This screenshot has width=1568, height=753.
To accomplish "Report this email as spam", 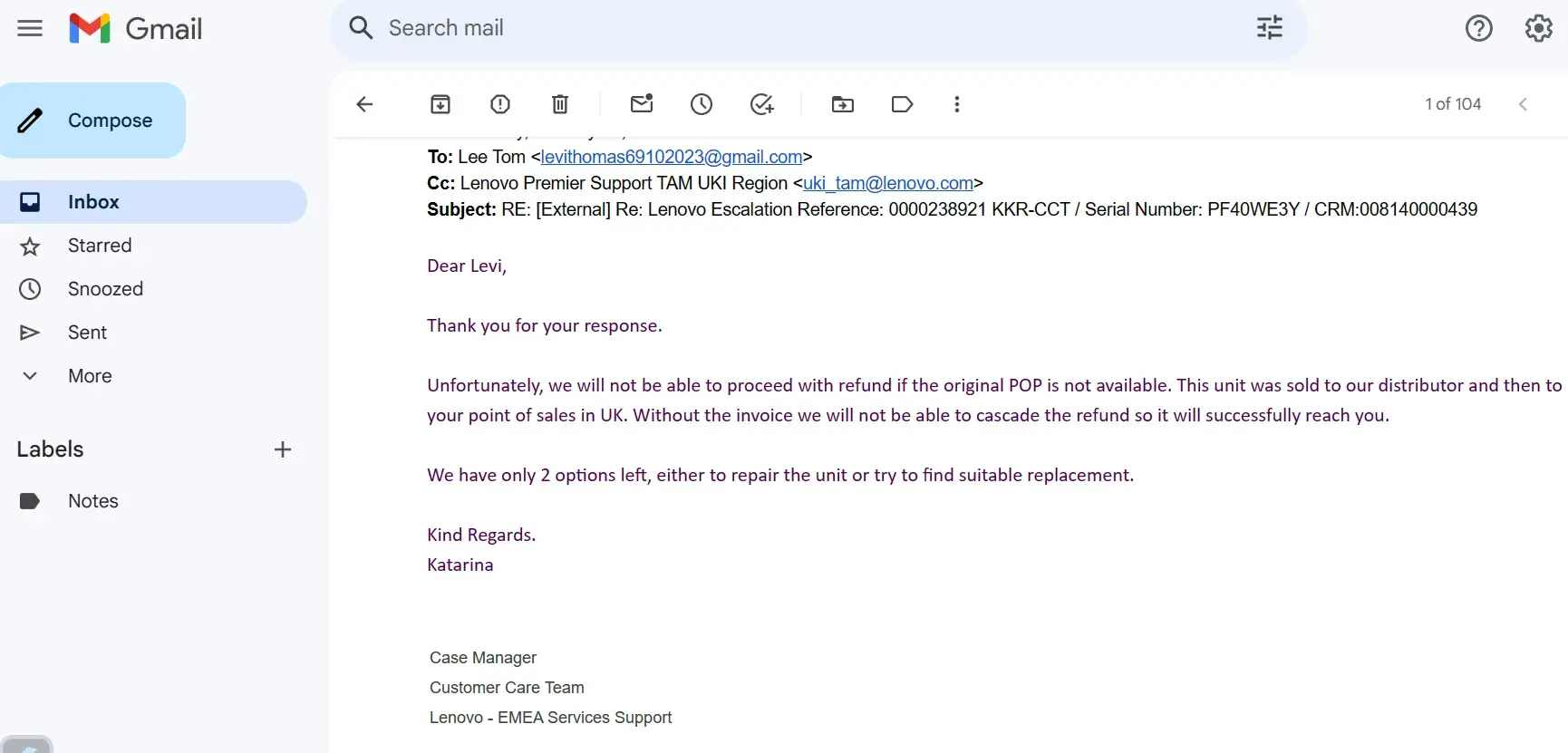I will [500, 104].
